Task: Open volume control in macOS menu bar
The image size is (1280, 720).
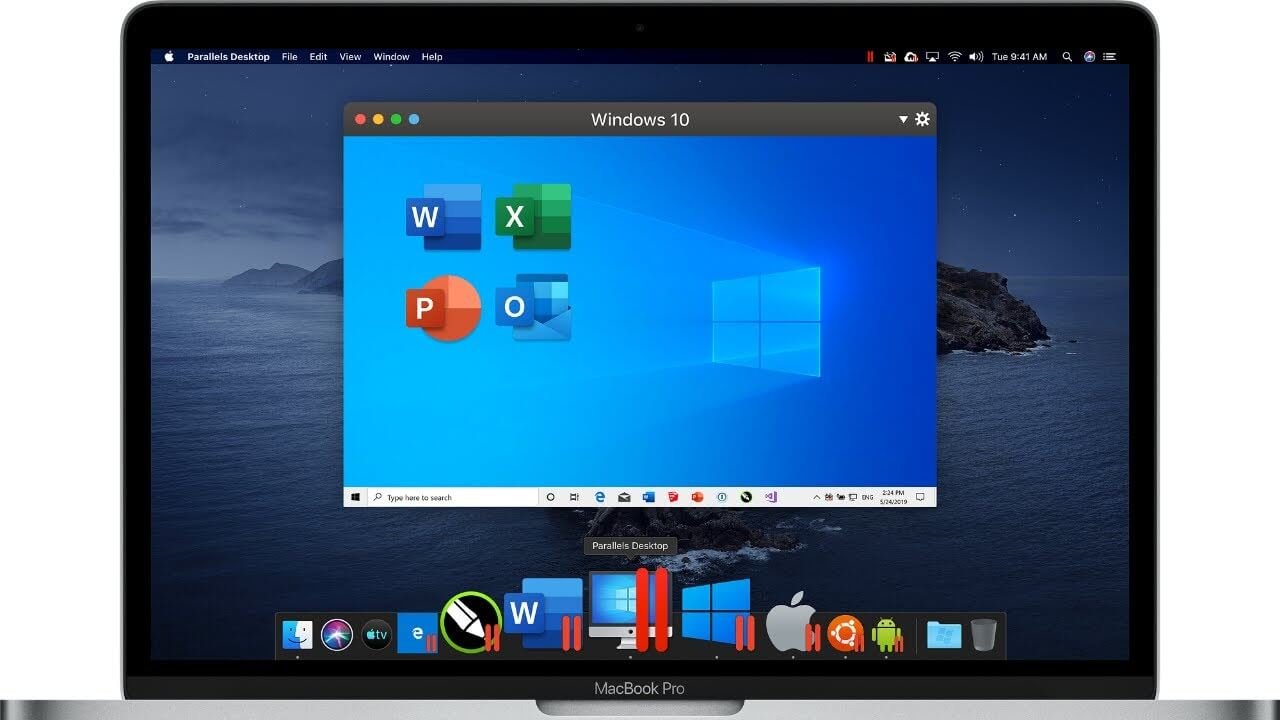Action: (x=976, y=57)
